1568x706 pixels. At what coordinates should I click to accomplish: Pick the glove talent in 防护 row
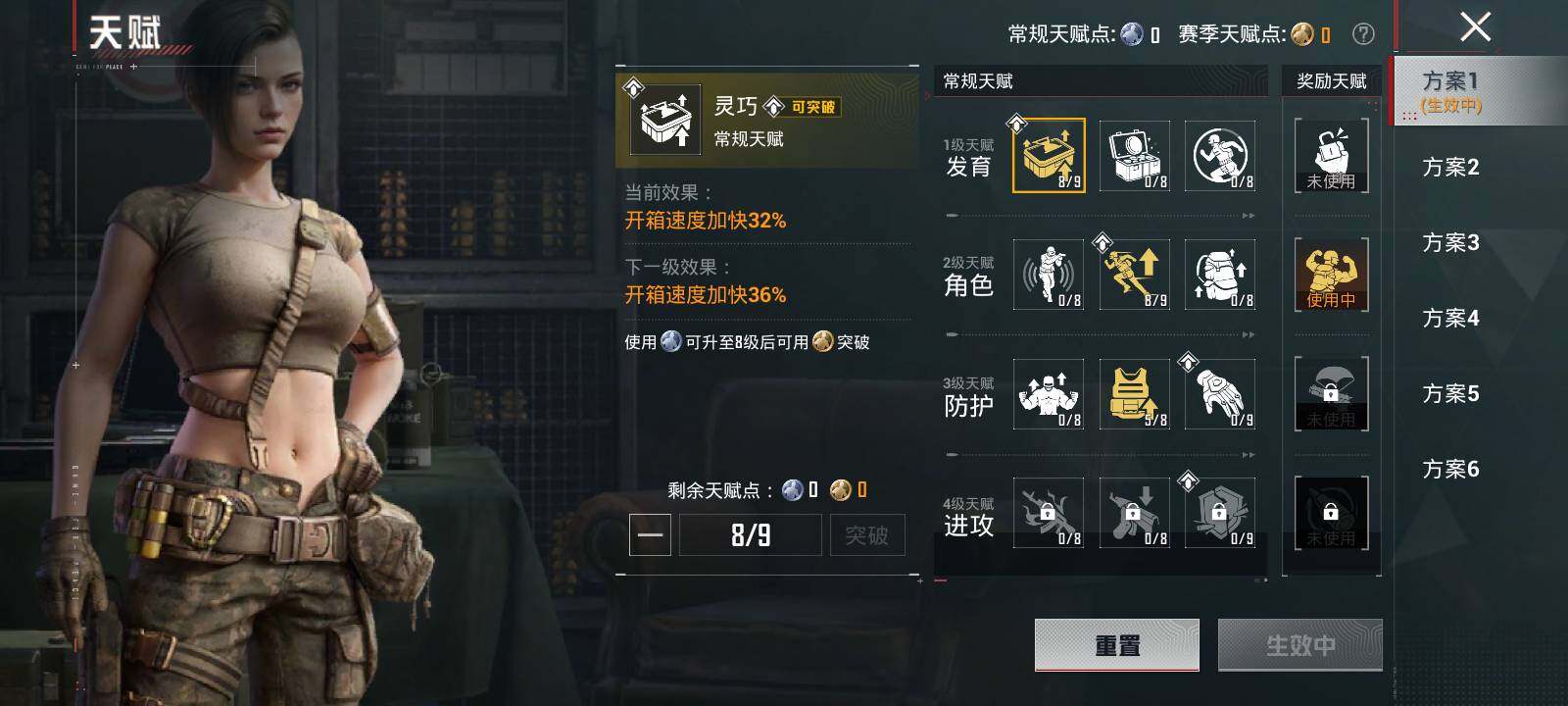pyautogui.click(x=1220, y=394)
